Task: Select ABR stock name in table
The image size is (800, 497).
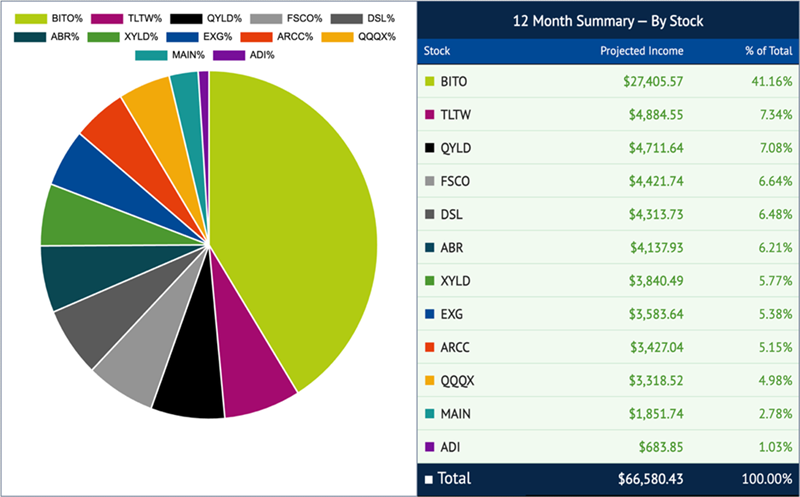Action: point(452,247)
